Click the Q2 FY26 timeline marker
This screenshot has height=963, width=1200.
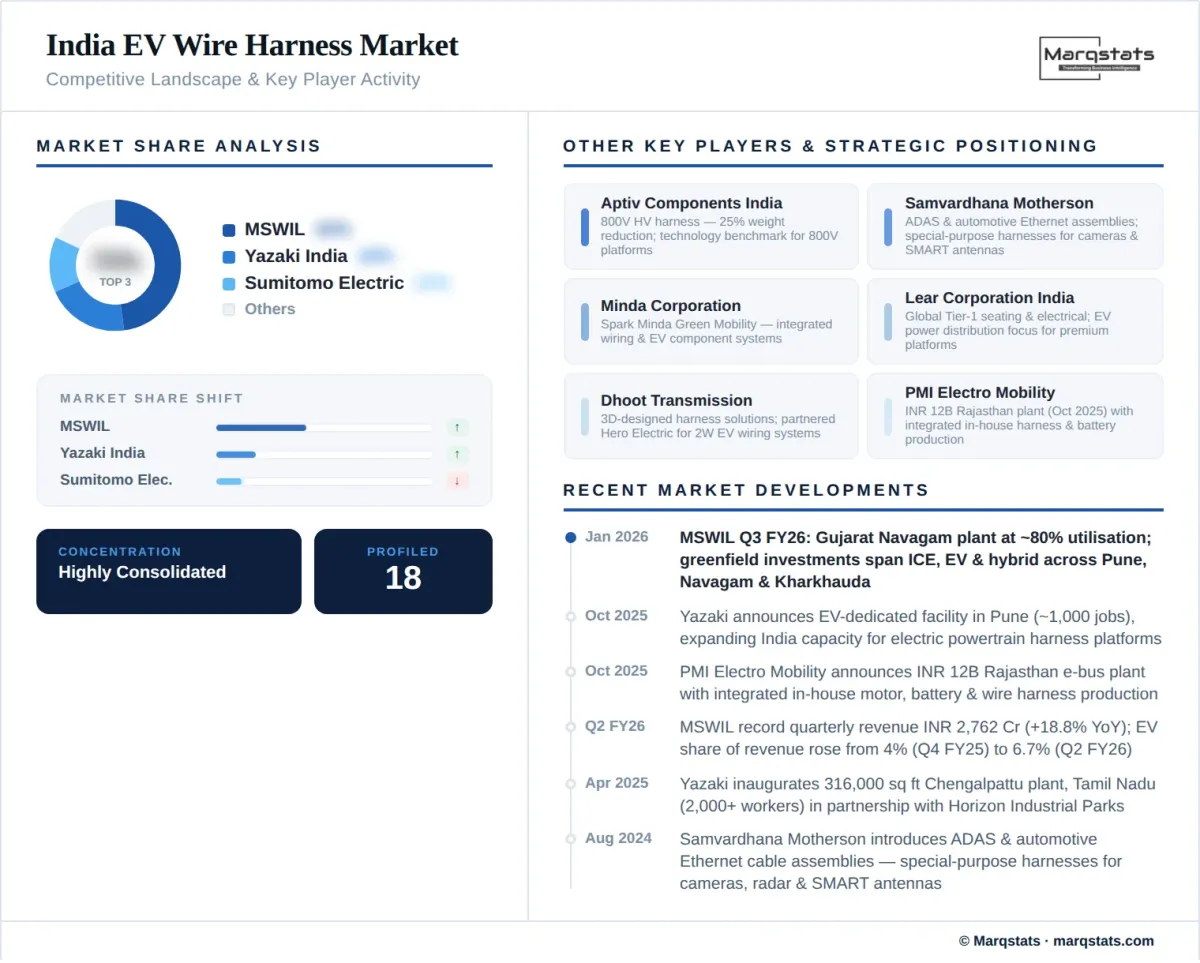click(x=571, y=727)
